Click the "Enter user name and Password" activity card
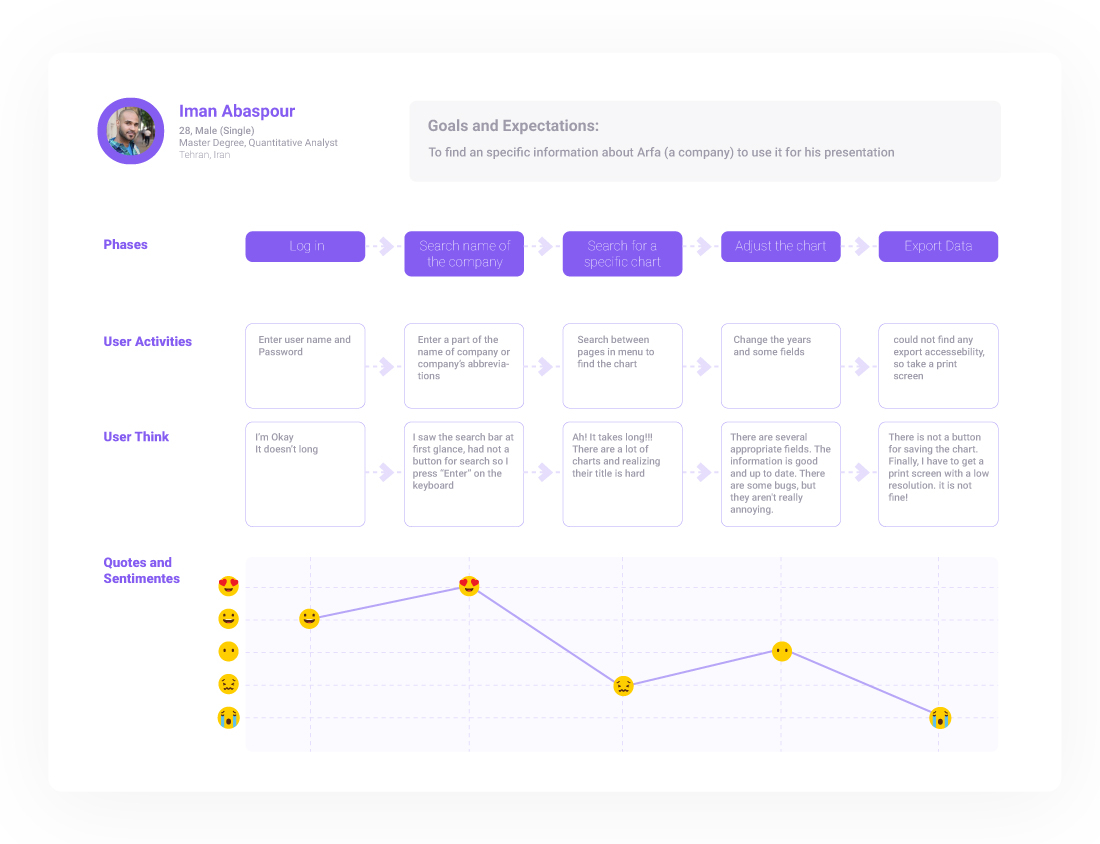1100x844 pixels. pos(305,366)
